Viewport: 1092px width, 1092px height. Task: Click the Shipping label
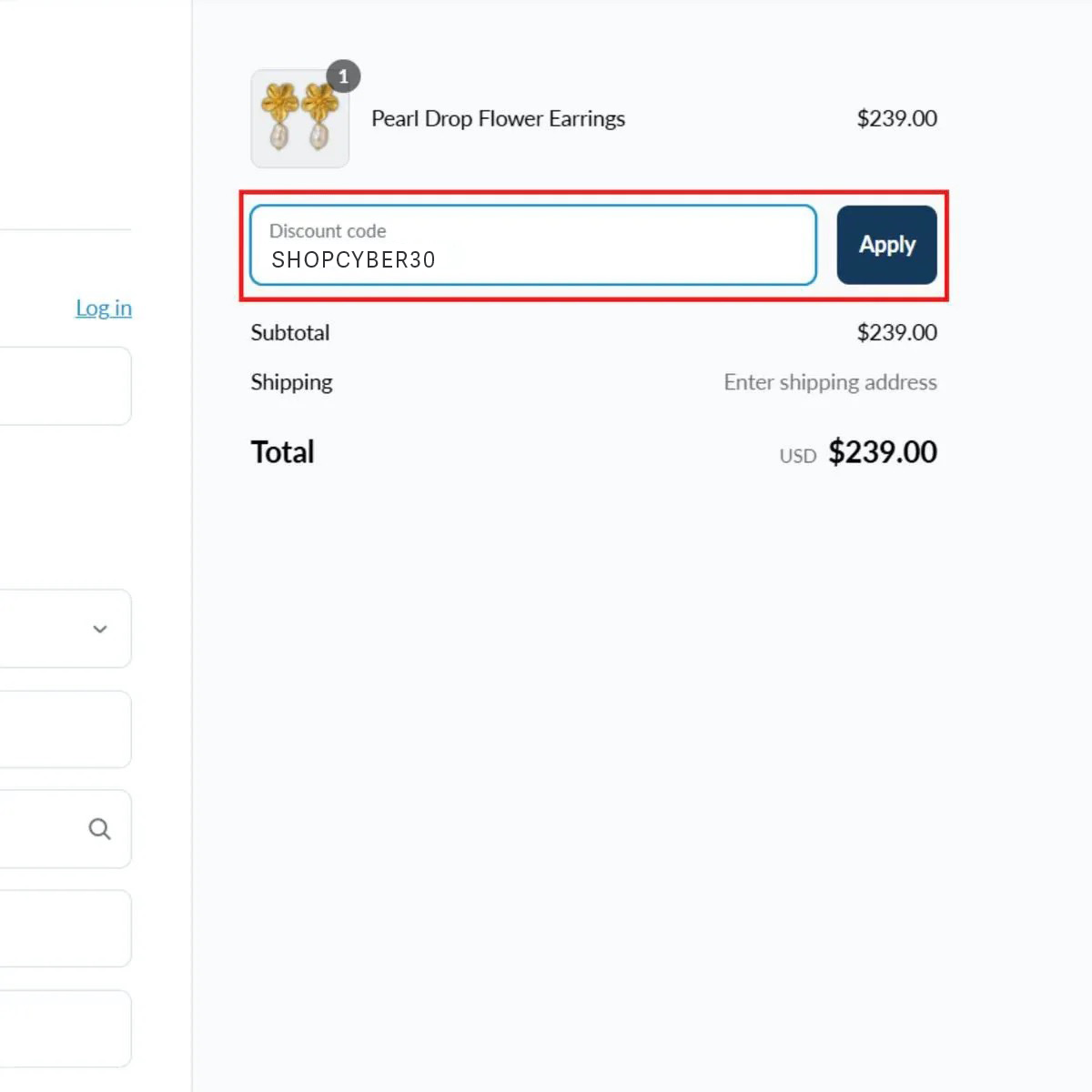point(291,382)
